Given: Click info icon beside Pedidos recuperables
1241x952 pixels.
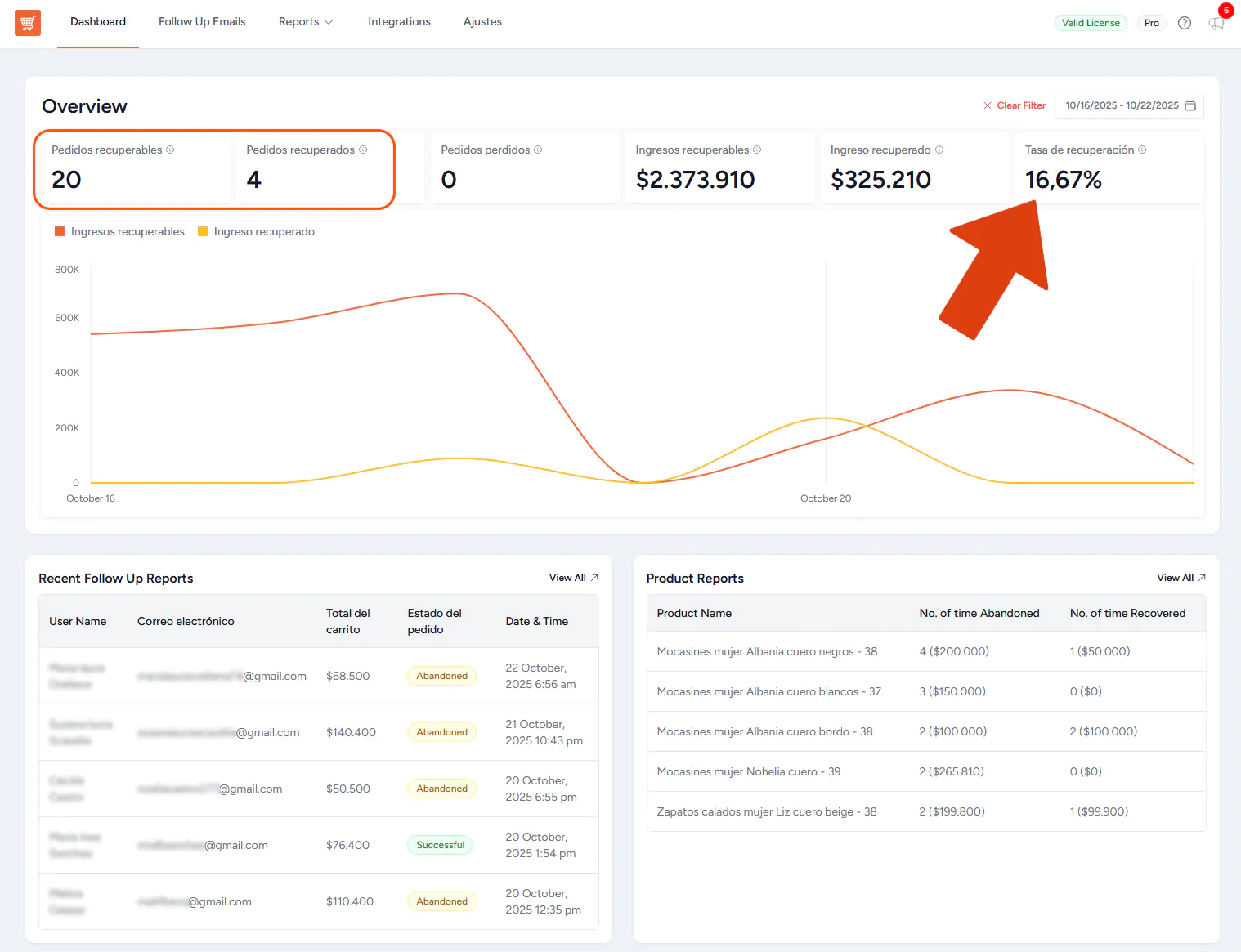Looking at the screenshot, I should tap(170, 150).
